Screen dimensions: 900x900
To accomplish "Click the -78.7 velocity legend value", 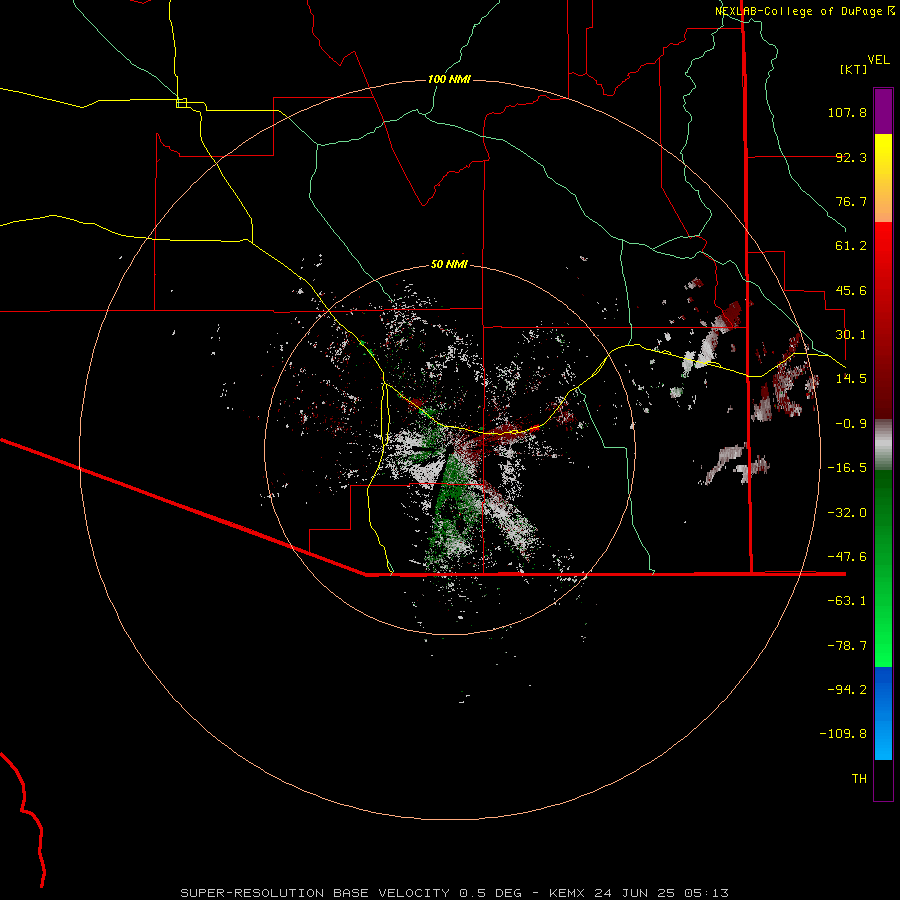I will pos(847,646).
